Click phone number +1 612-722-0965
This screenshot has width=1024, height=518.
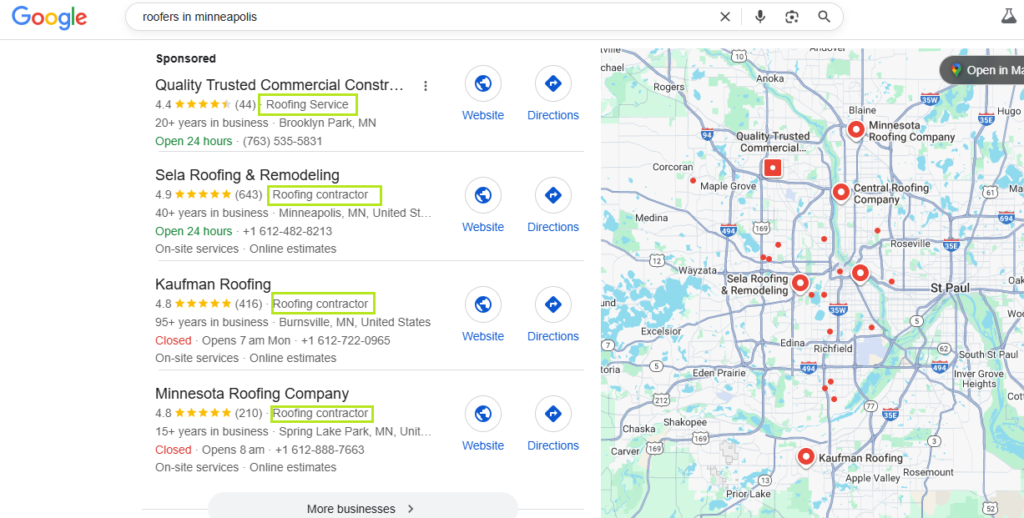click(345, 340)
